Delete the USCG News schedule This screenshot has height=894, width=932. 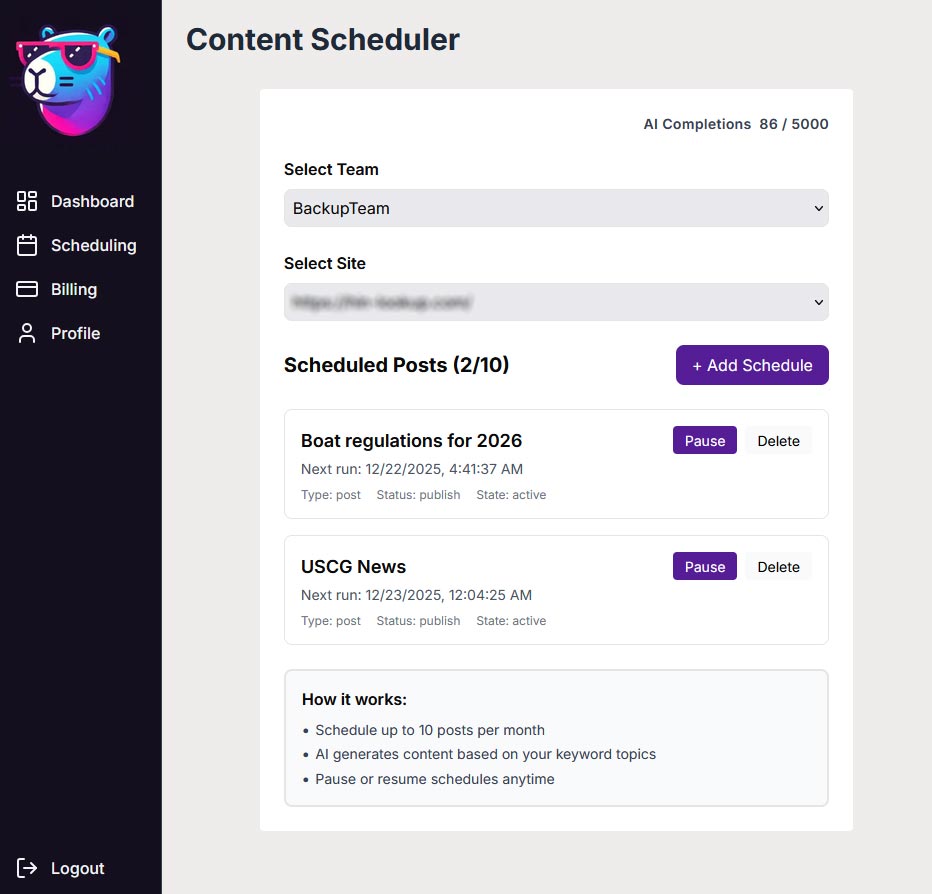click(778, 567)
